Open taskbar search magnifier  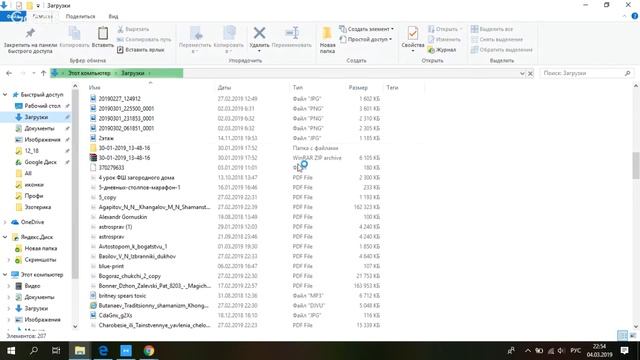point(34,351)
